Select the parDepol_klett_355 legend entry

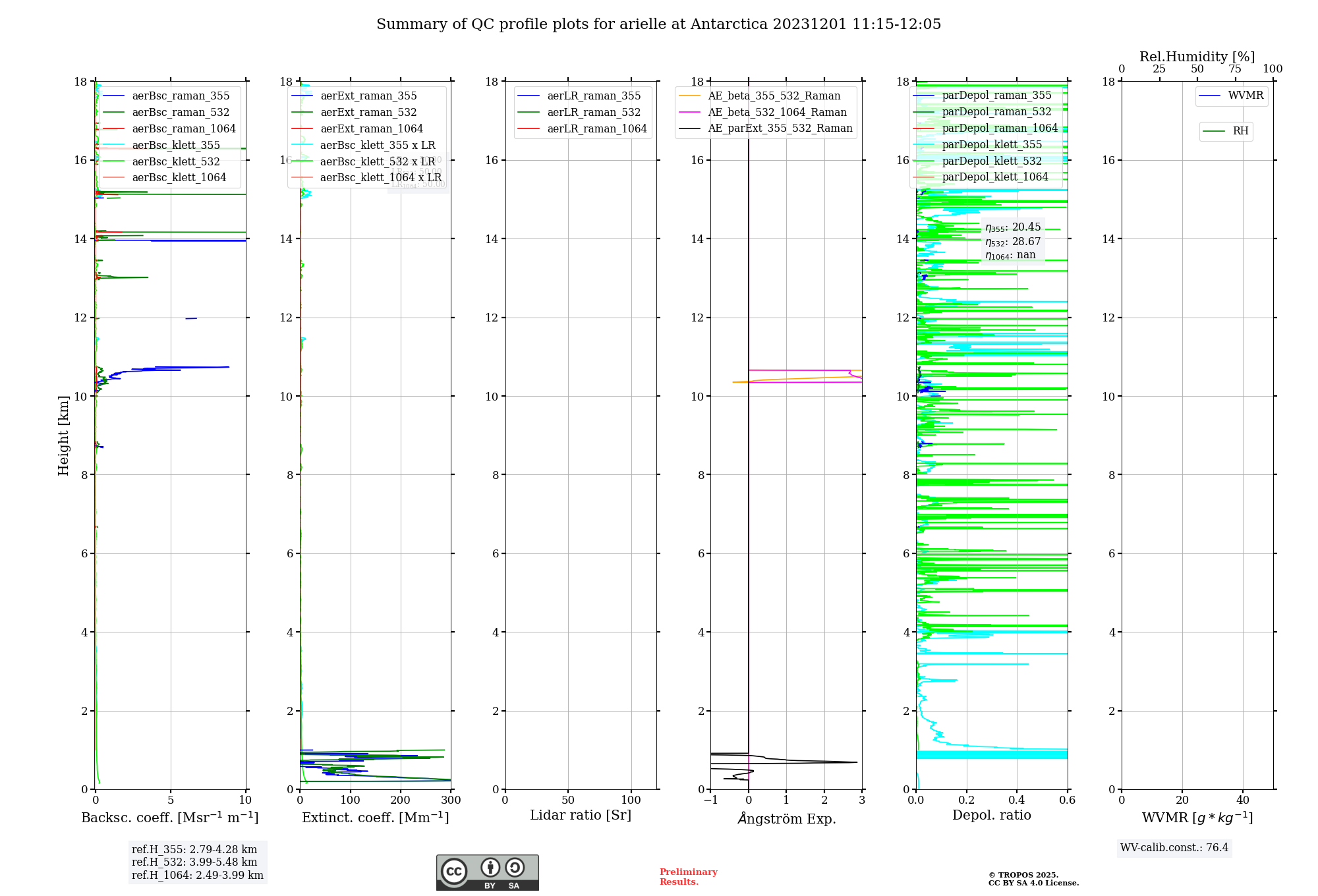(x=992, y=145)
